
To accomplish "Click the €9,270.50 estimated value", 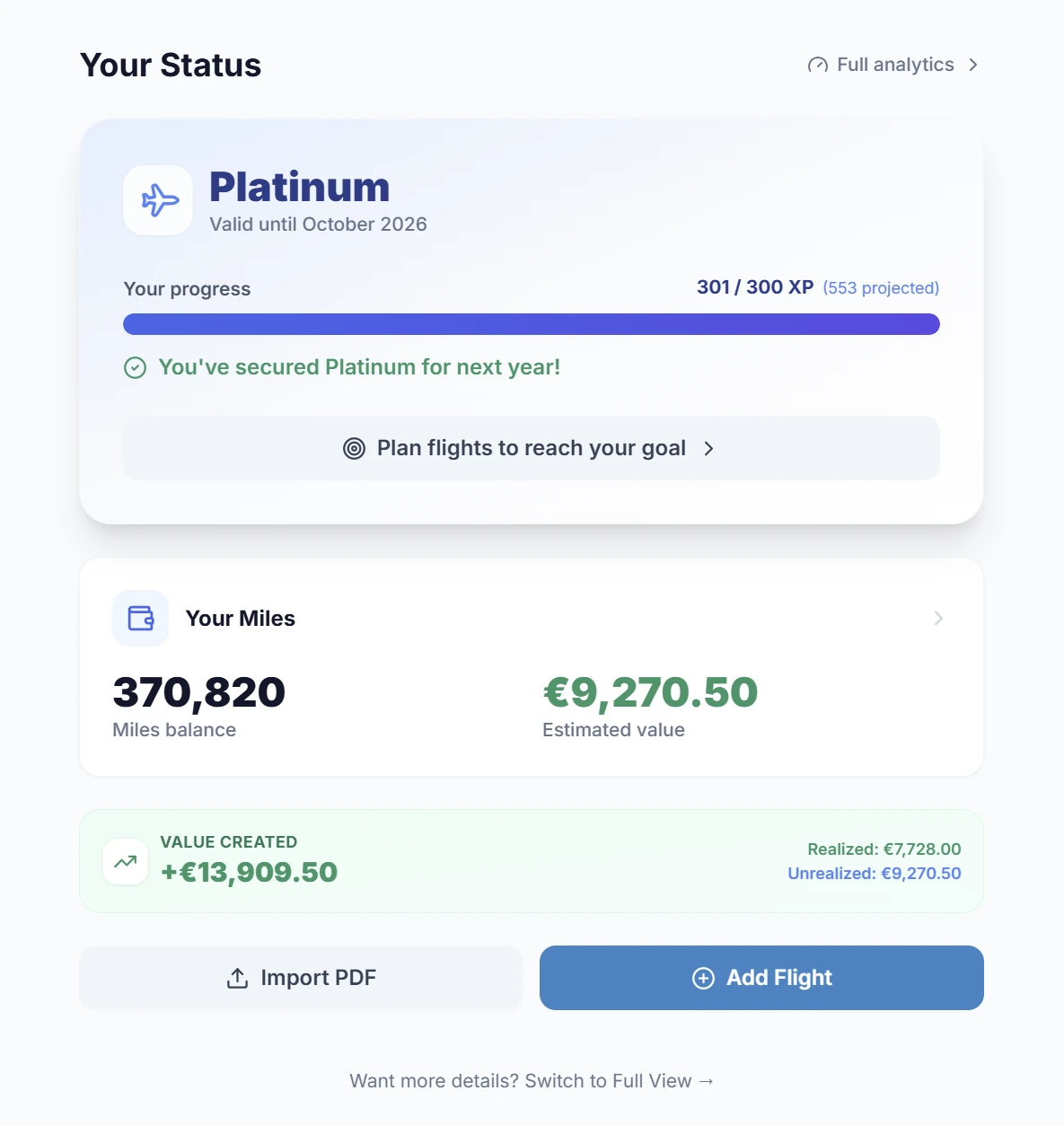I will (x=650, y=693).
